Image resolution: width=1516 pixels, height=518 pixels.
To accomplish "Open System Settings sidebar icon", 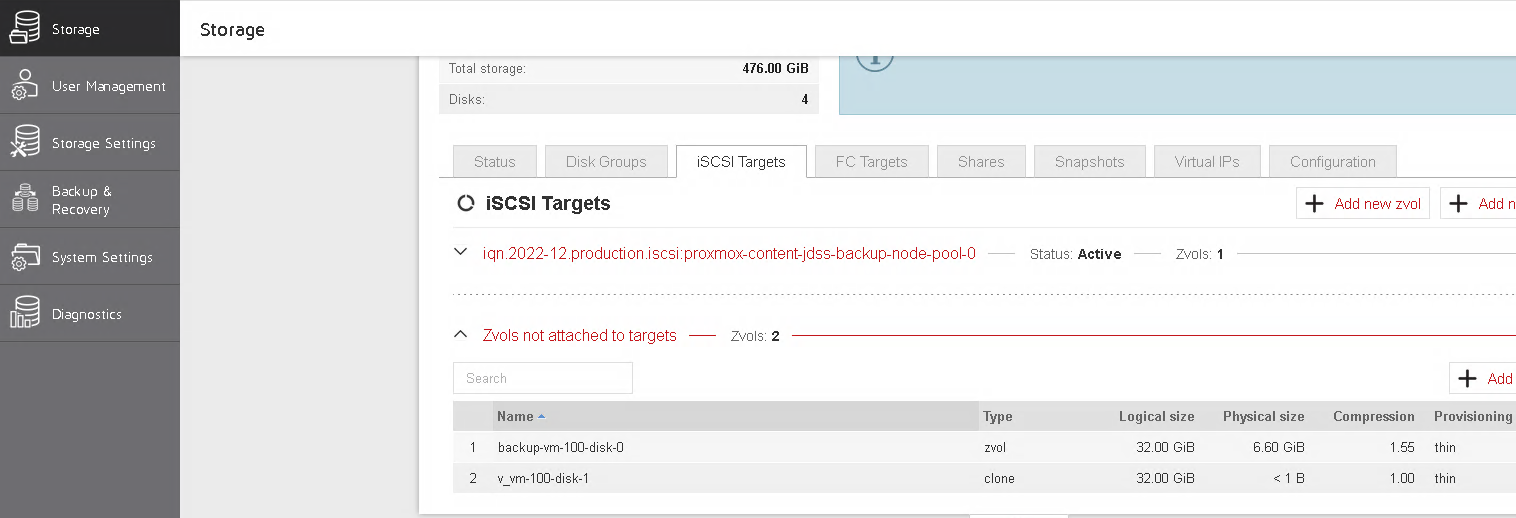I will 24,257.
